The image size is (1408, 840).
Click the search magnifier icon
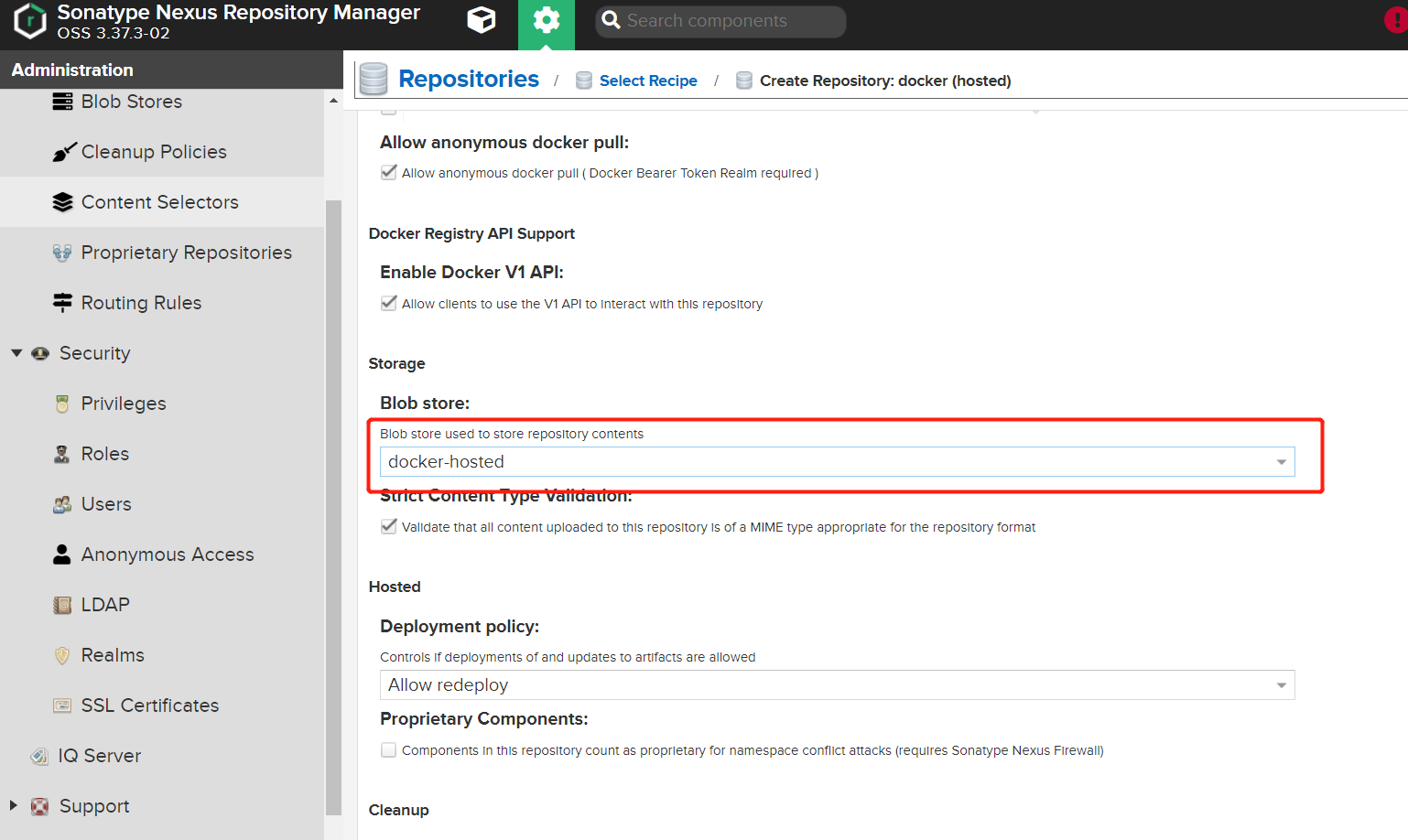click(611, 20)
